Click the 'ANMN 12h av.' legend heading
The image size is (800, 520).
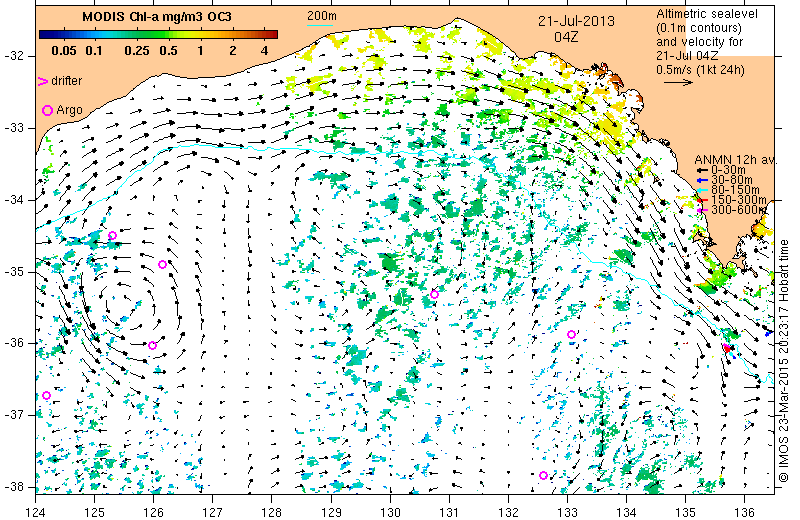[x=736, y=160]
